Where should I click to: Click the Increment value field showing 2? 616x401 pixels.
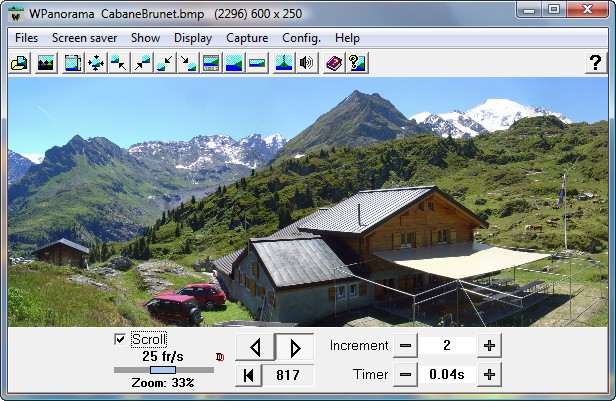click(447, 345)
